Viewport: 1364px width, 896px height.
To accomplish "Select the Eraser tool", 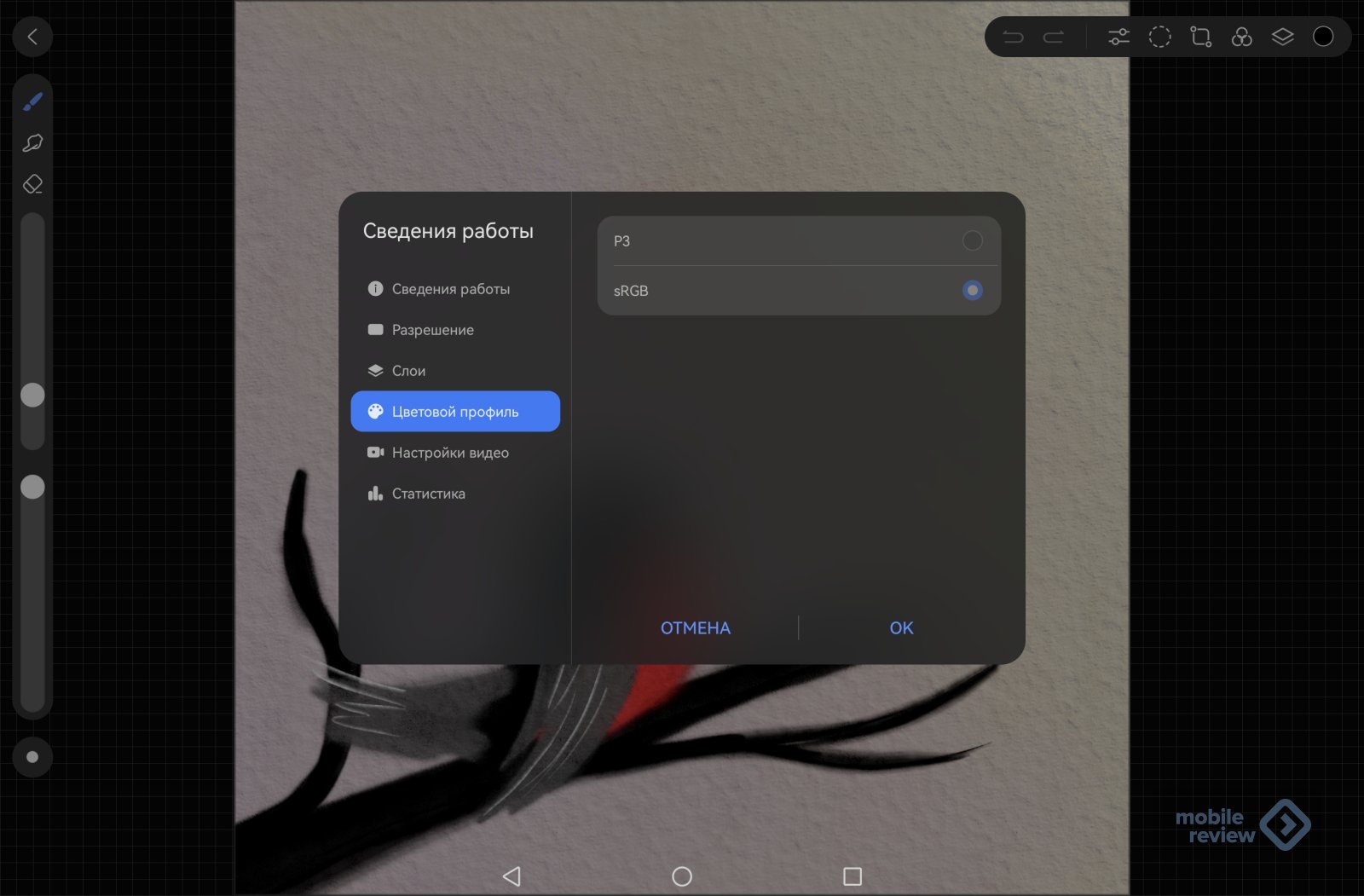I will (32, 184).
